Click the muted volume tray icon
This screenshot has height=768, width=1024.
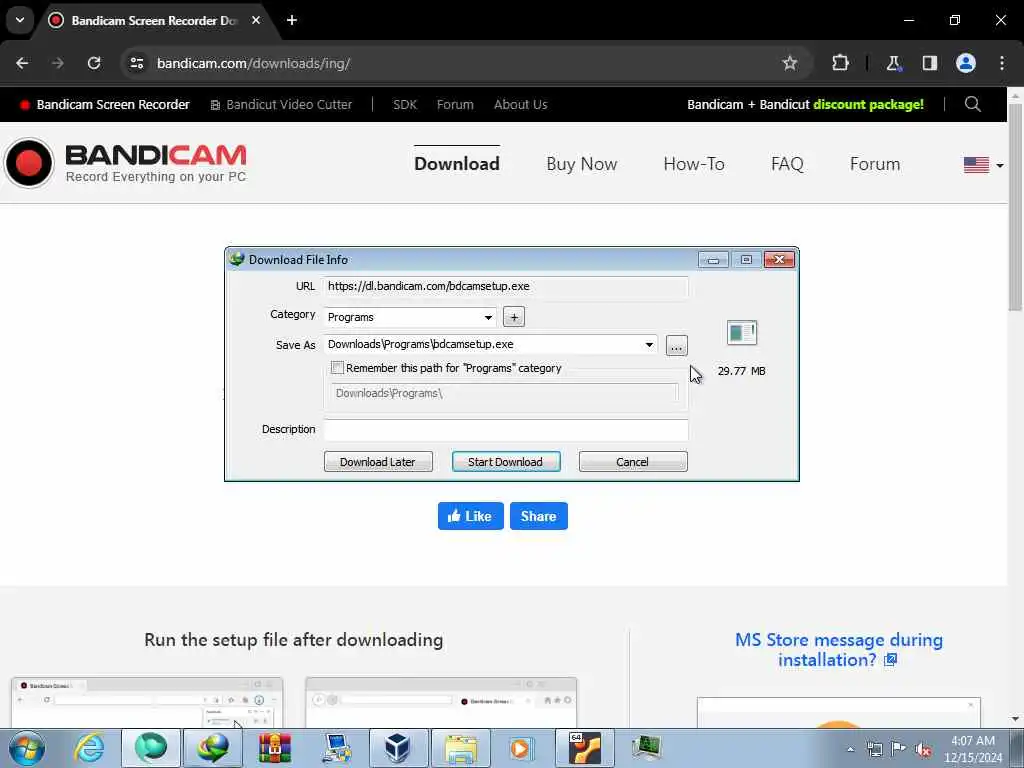point(923,750)
